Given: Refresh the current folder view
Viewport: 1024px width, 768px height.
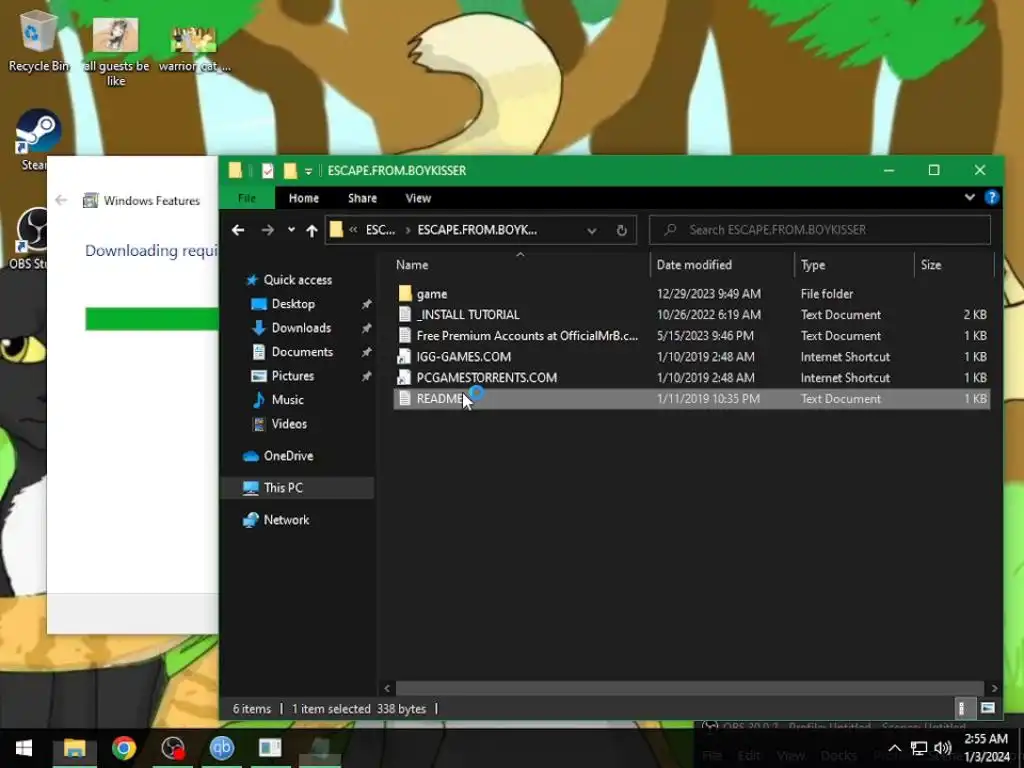Looking at the screenshot, I should click(x=622, y=230).
